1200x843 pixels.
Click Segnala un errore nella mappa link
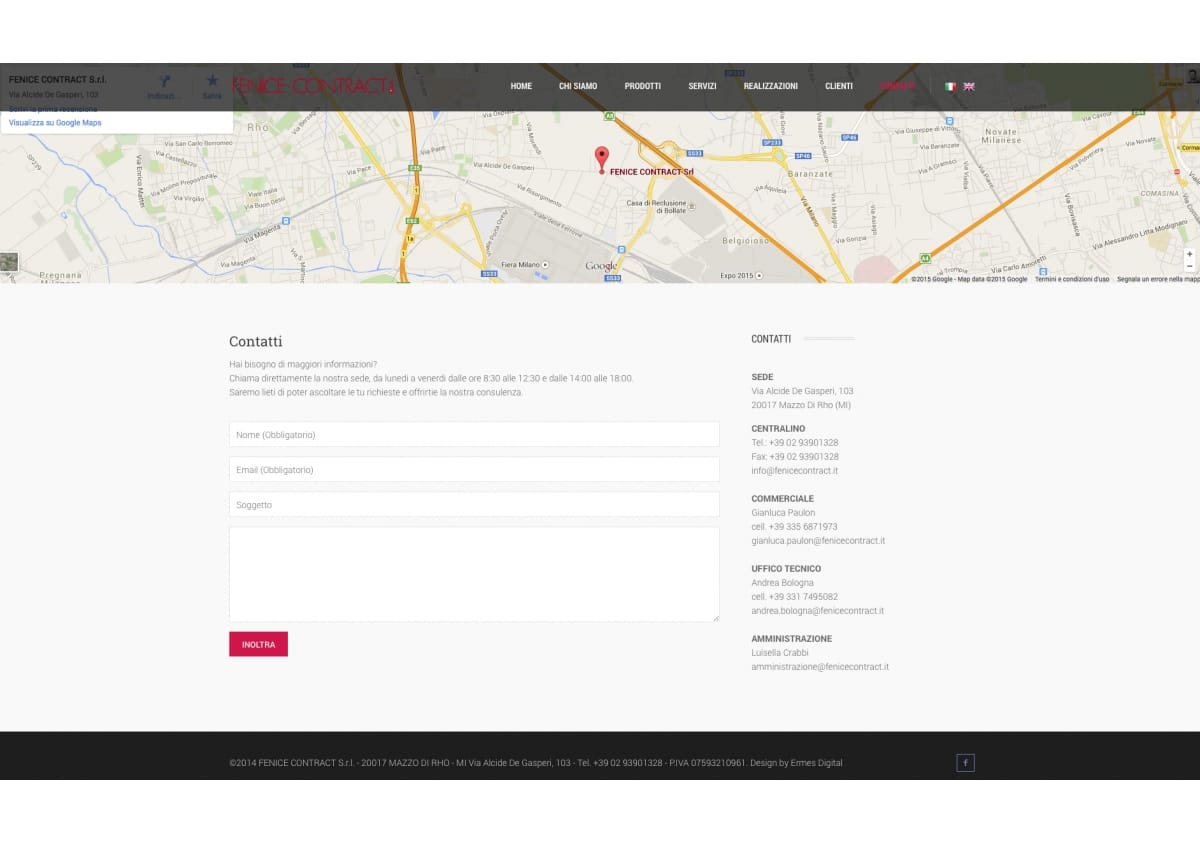(x=1158, y=279)
